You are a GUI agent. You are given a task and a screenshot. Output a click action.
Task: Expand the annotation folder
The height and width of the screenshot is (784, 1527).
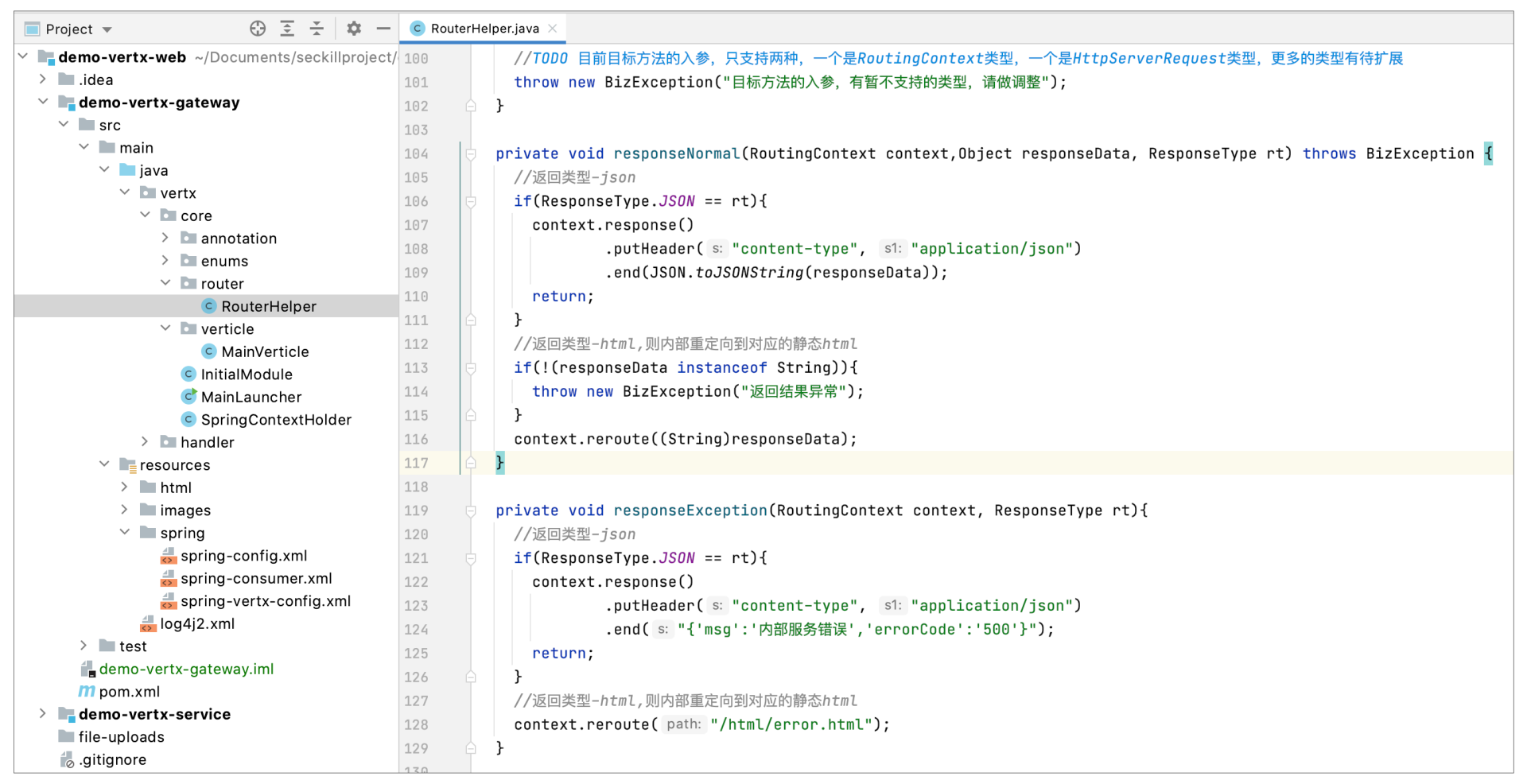[x=165, y=238]
